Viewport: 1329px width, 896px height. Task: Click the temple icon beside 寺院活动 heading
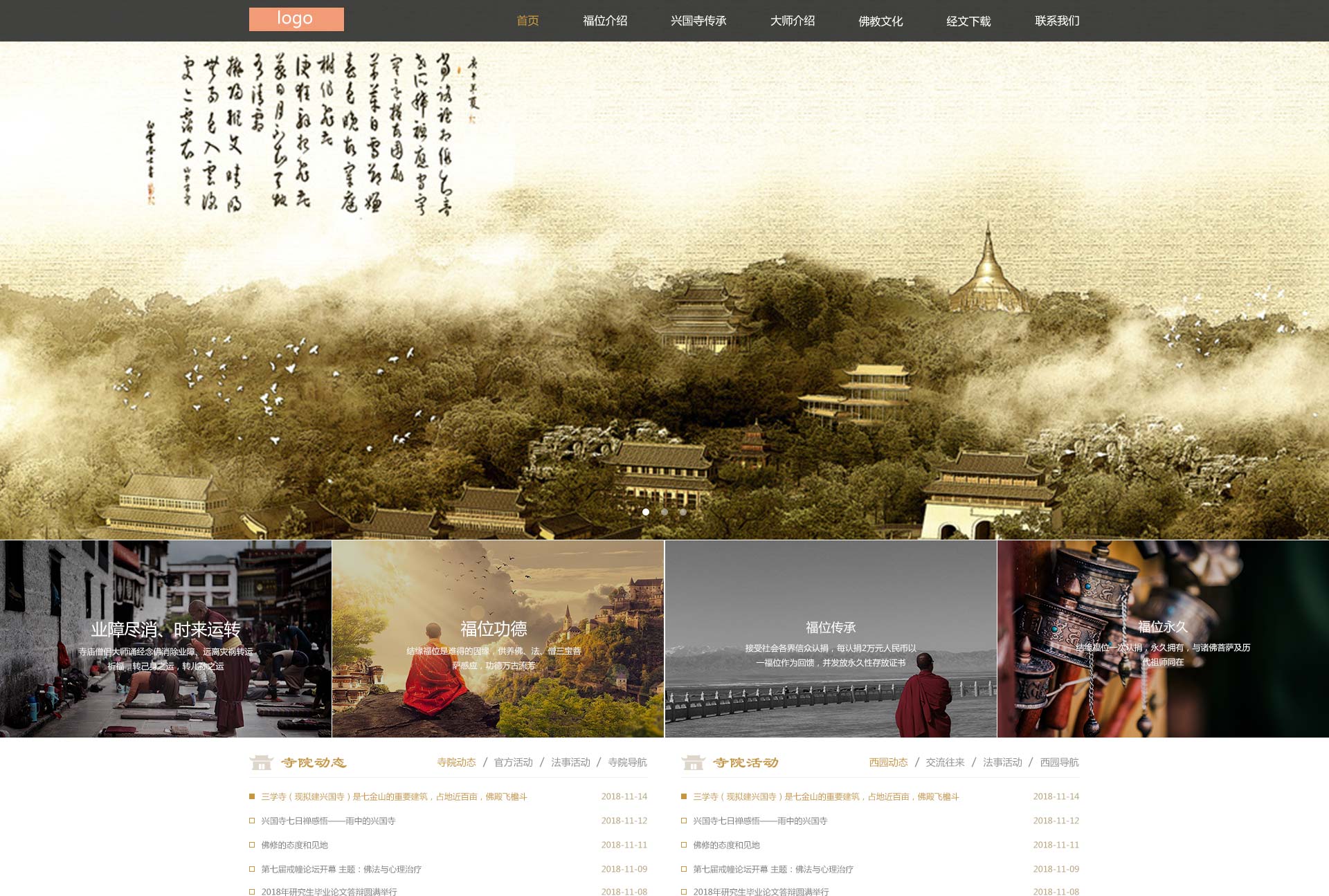coord(694,762)
